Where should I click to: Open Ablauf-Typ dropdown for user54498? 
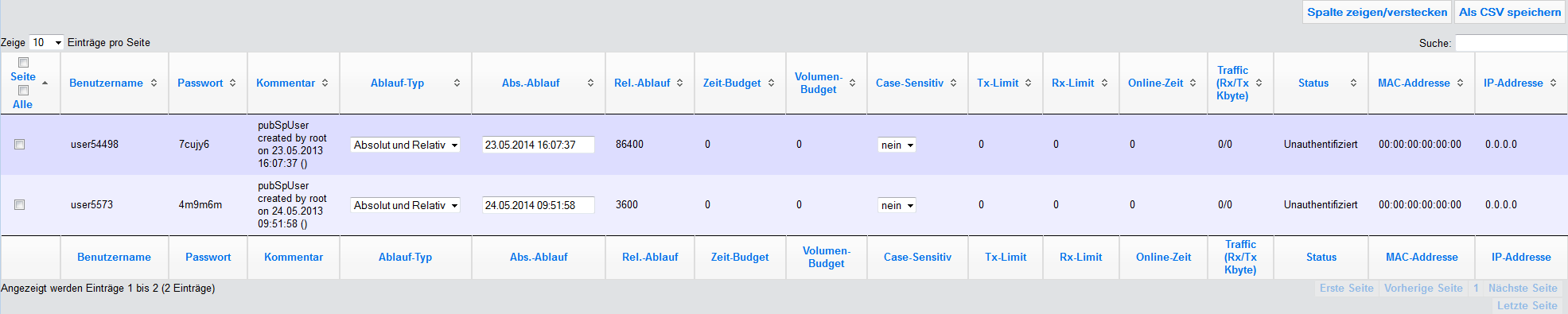pyautogui.click(x=406, y=145)
